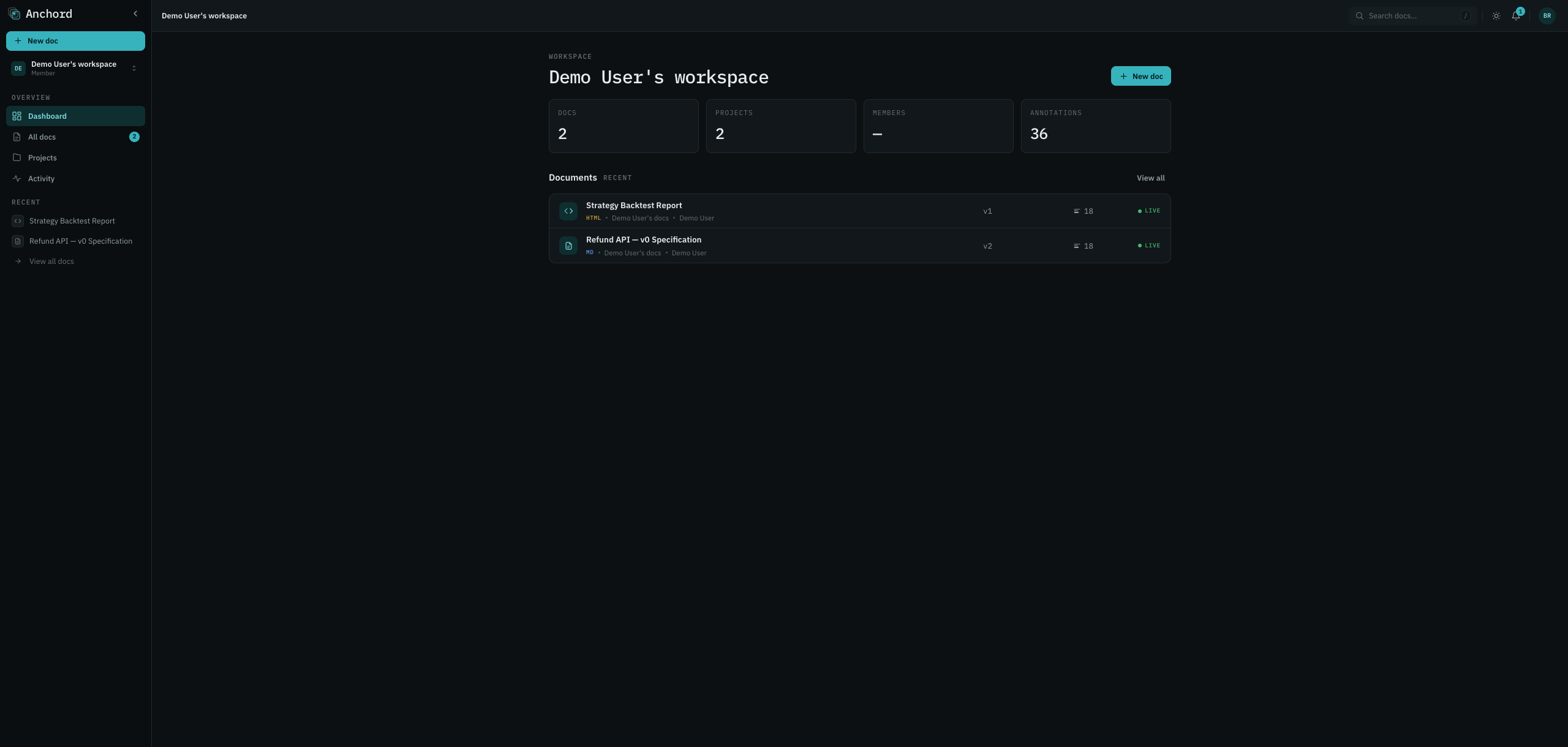Viewport: 1568px width, 747px height.
Task: Click the Dashboard grid icon
Action: point(17,116)
